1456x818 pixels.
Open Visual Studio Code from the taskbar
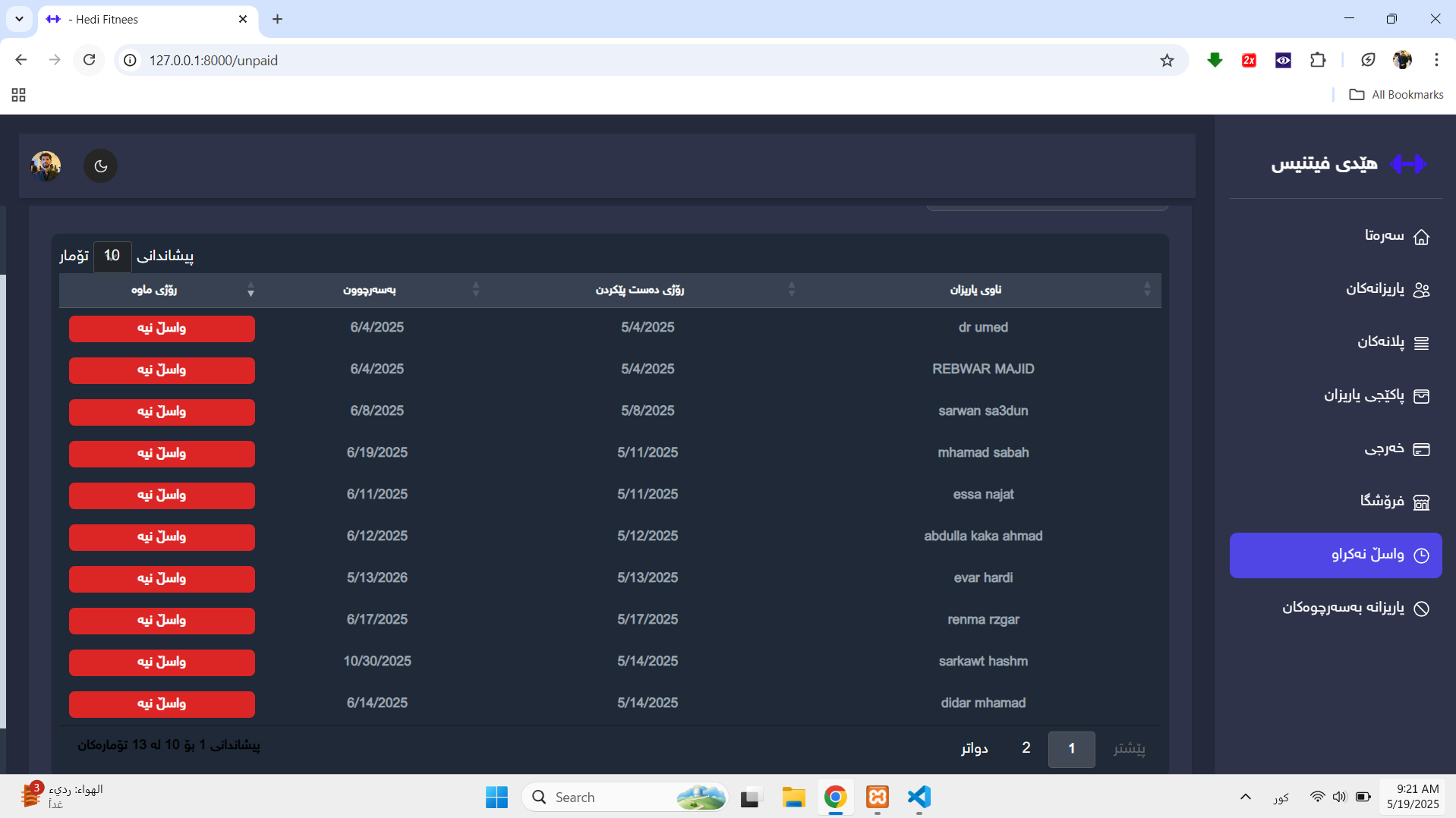[x=919, y=797]
